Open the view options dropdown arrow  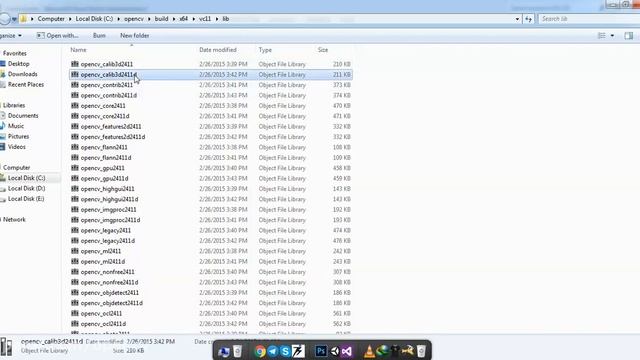tap(612, 36)
